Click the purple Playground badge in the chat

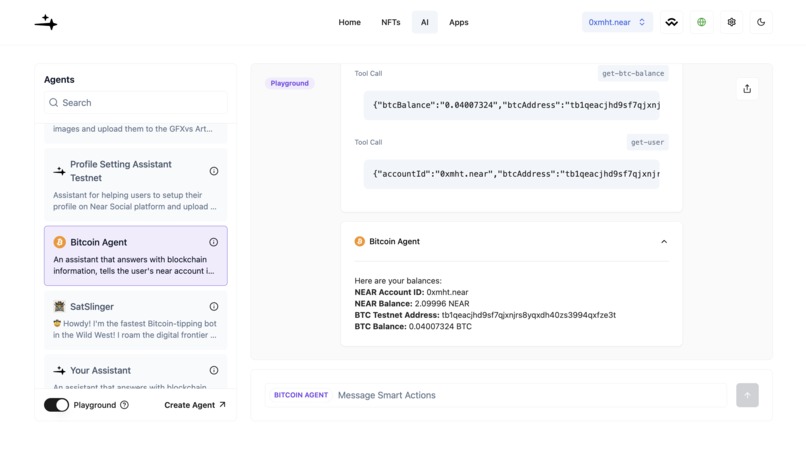click(289, 83)
